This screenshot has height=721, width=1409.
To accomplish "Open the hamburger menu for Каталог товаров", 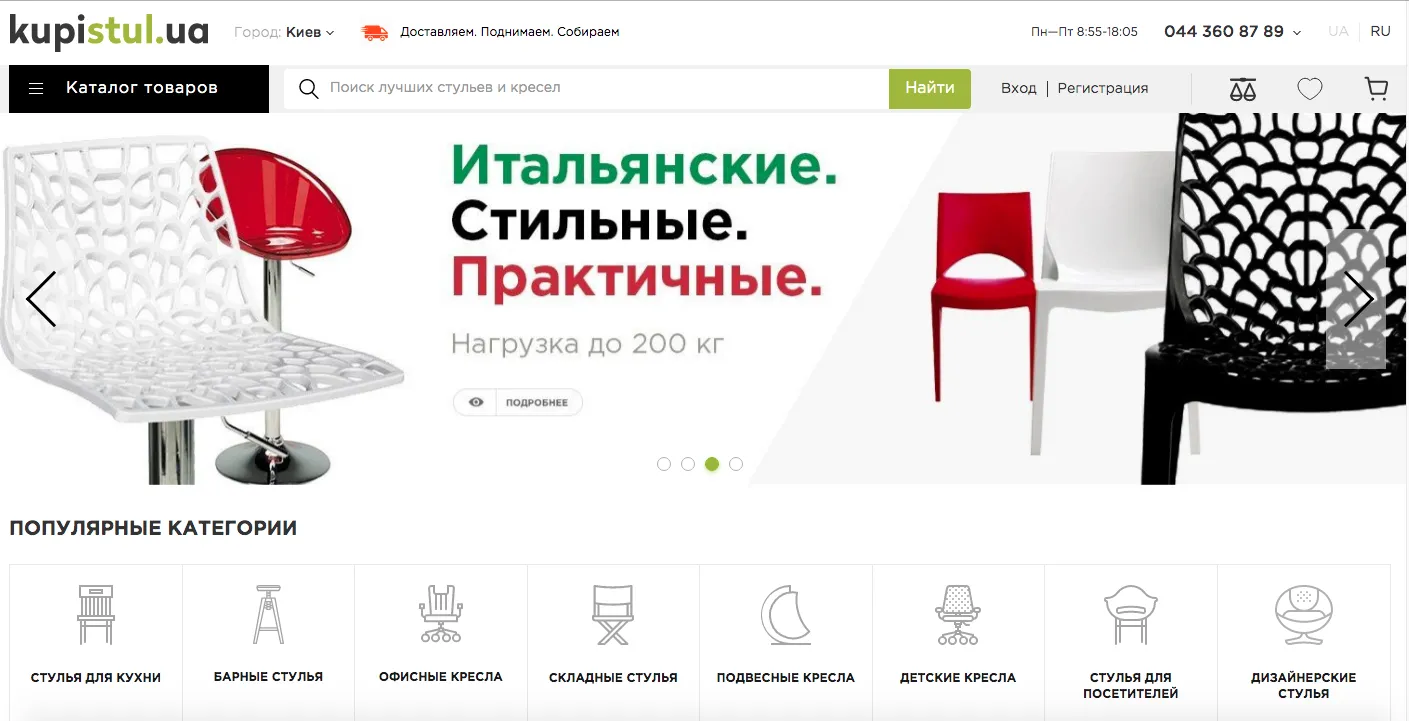I will coord(36,88).
